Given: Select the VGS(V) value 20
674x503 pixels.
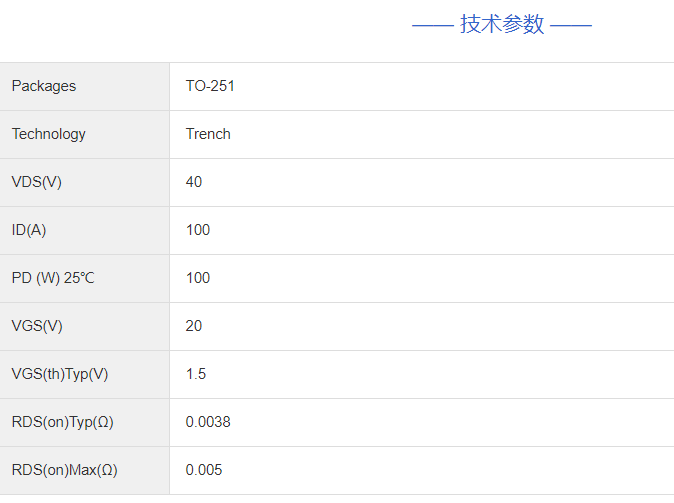Looking at the screenshot, I should (x=194, y=326).
